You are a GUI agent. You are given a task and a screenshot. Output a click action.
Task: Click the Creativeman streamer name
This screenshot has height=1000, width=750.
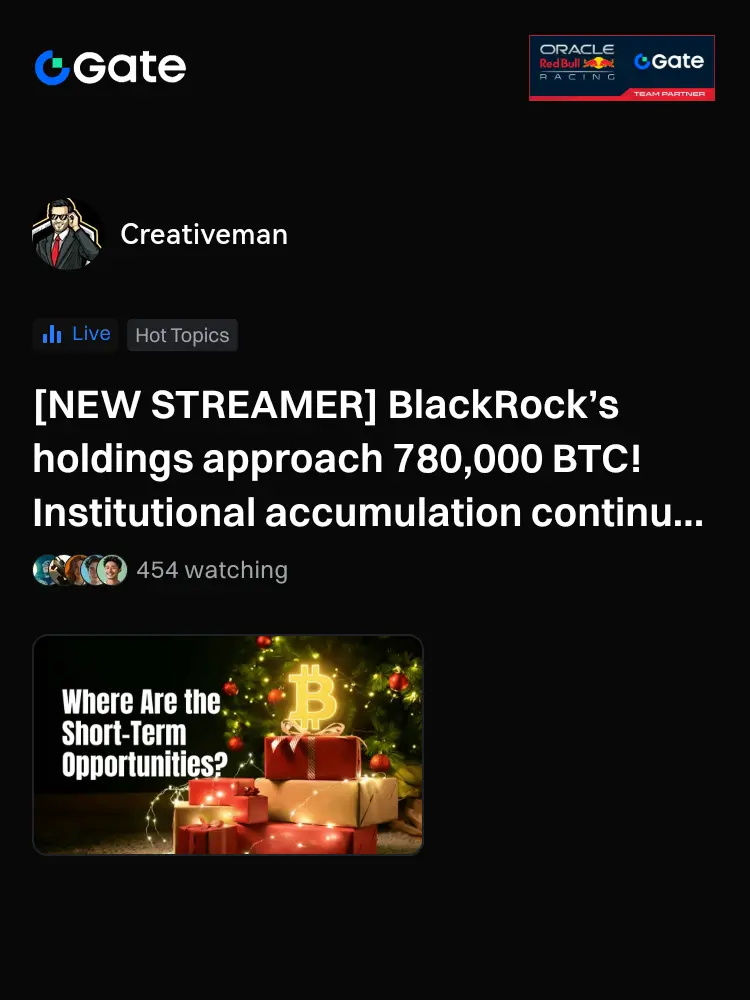(x=204, y=234)
